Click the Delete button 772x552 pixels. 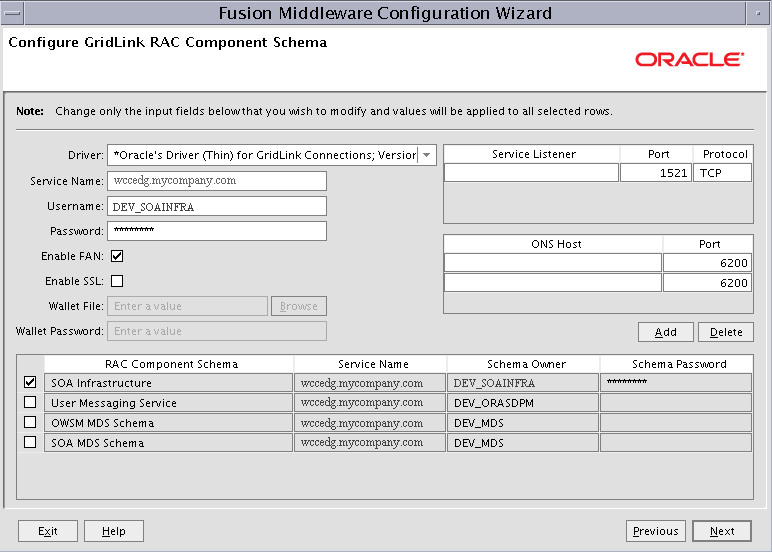(x=726, y=332)
